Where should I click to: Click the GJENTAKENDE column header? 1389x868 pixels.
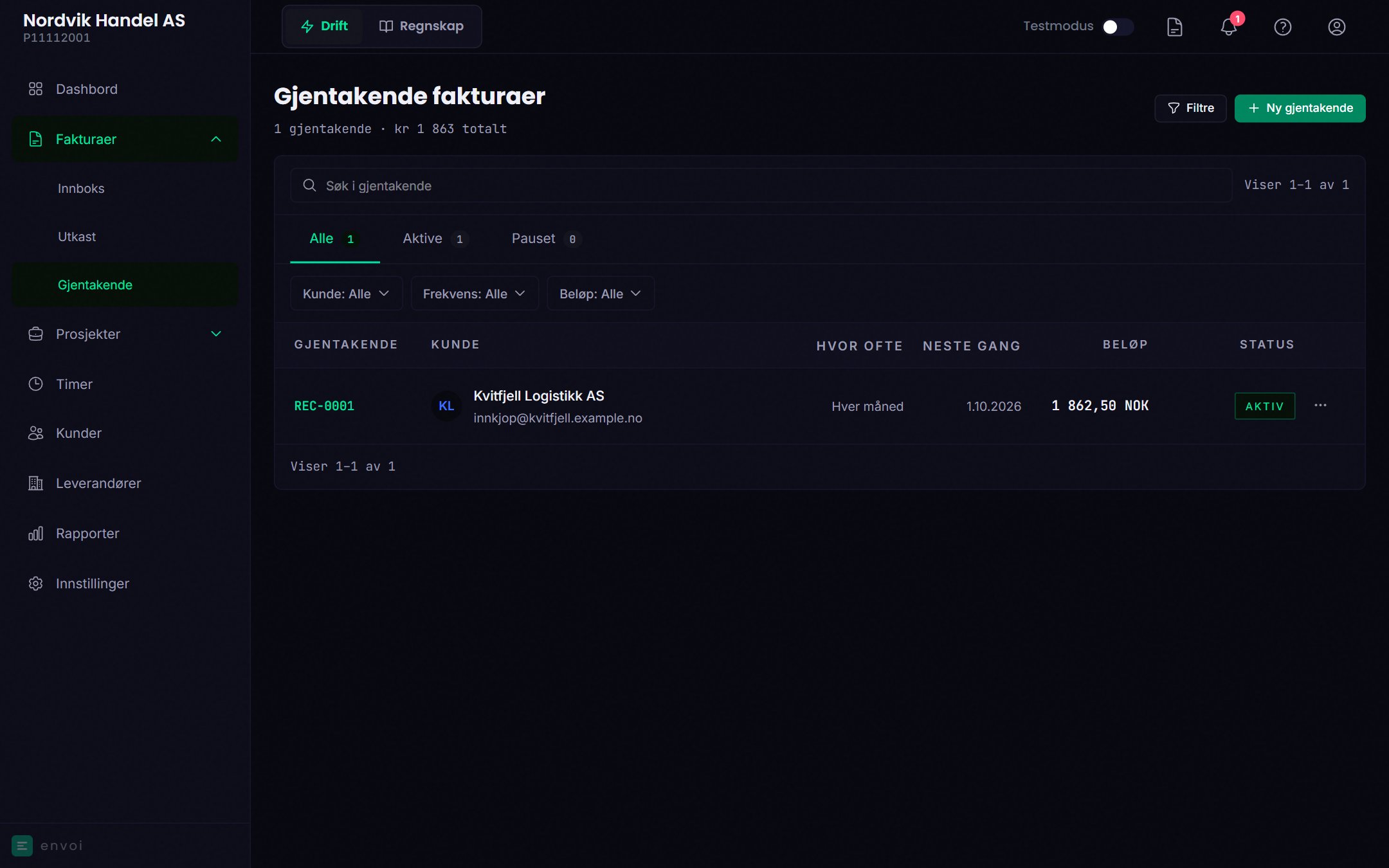point(346,345)
